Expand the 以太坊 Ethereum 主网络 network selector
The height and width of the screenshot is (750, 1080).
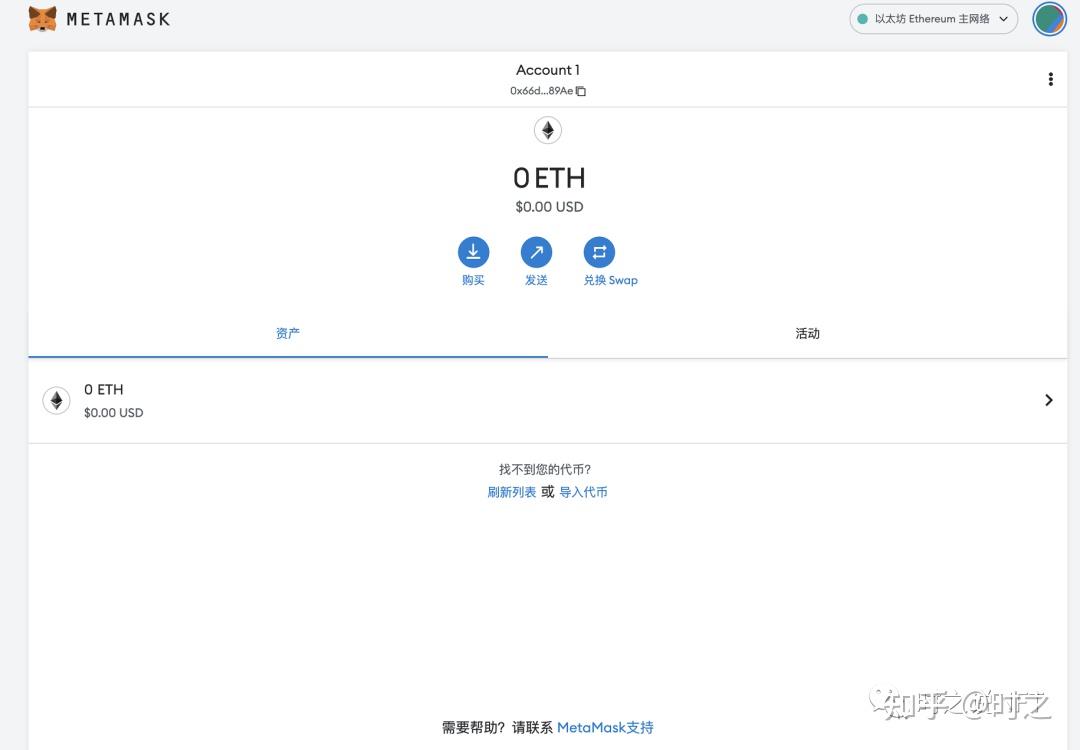pos(933,18)
